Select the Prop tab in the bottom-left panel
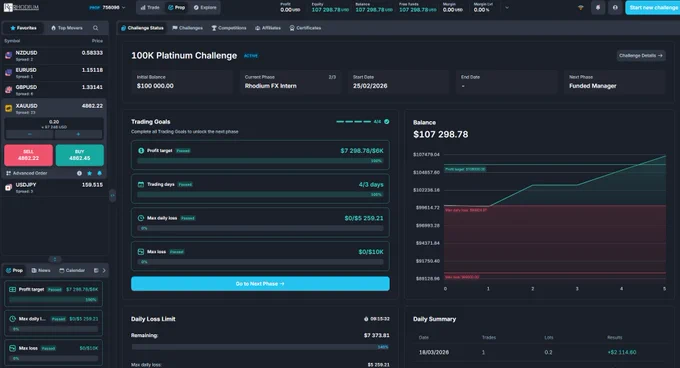Image resolution: width=680 pixels, height=368 pixels. coord(14,270)
